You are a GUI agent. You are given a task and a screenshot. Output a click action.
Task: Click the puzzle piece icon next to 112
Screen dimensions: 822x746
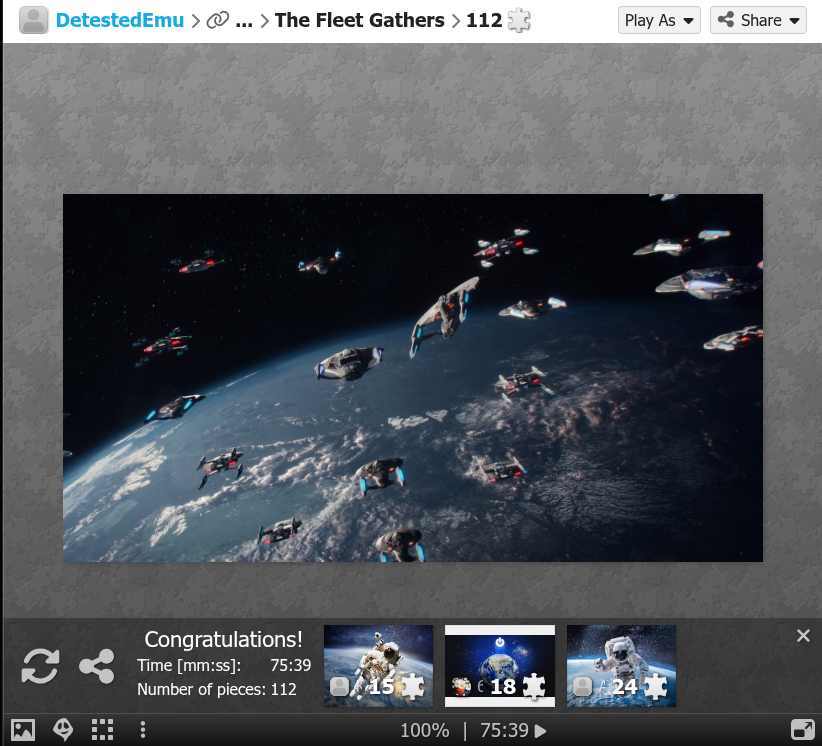click(x=519, y=20)
